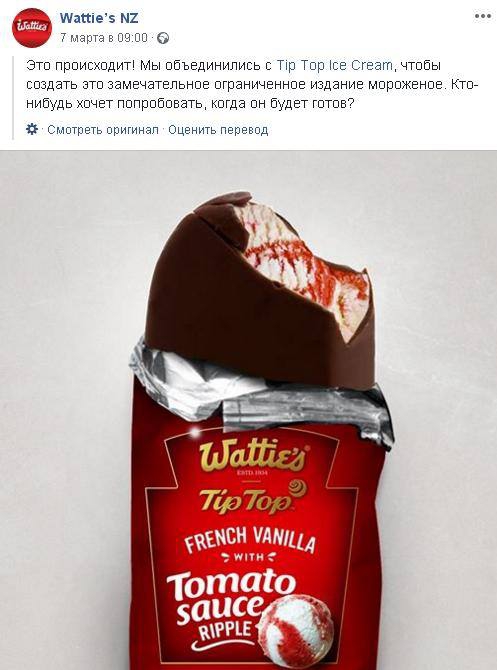The height and width of the screenshot is (670, 497).
Task: Open translation settings gear icon
Action: [x=32, y=129]
